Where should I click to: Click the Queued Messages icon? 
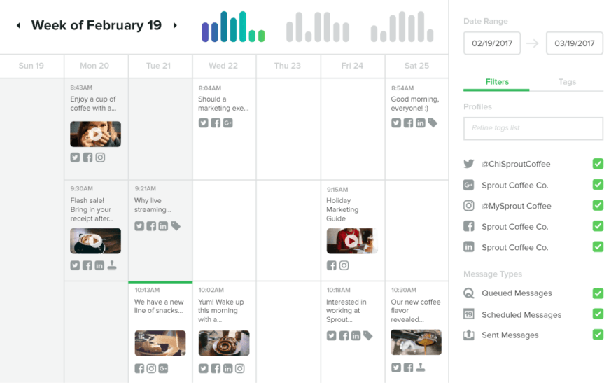pyautogui.click(x=469, y=293)
